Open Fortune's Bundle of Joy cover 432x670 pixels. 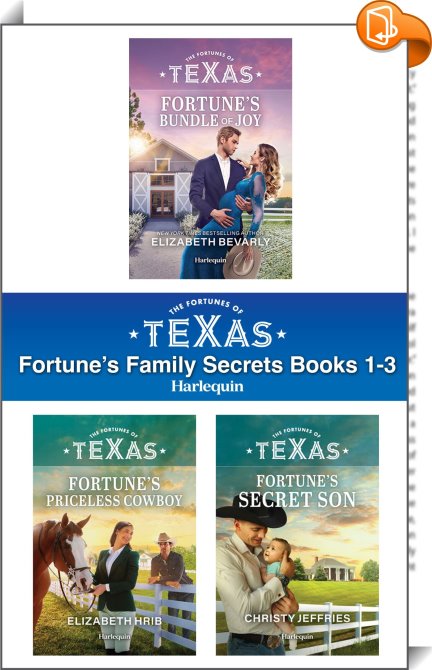pos(211,159)
